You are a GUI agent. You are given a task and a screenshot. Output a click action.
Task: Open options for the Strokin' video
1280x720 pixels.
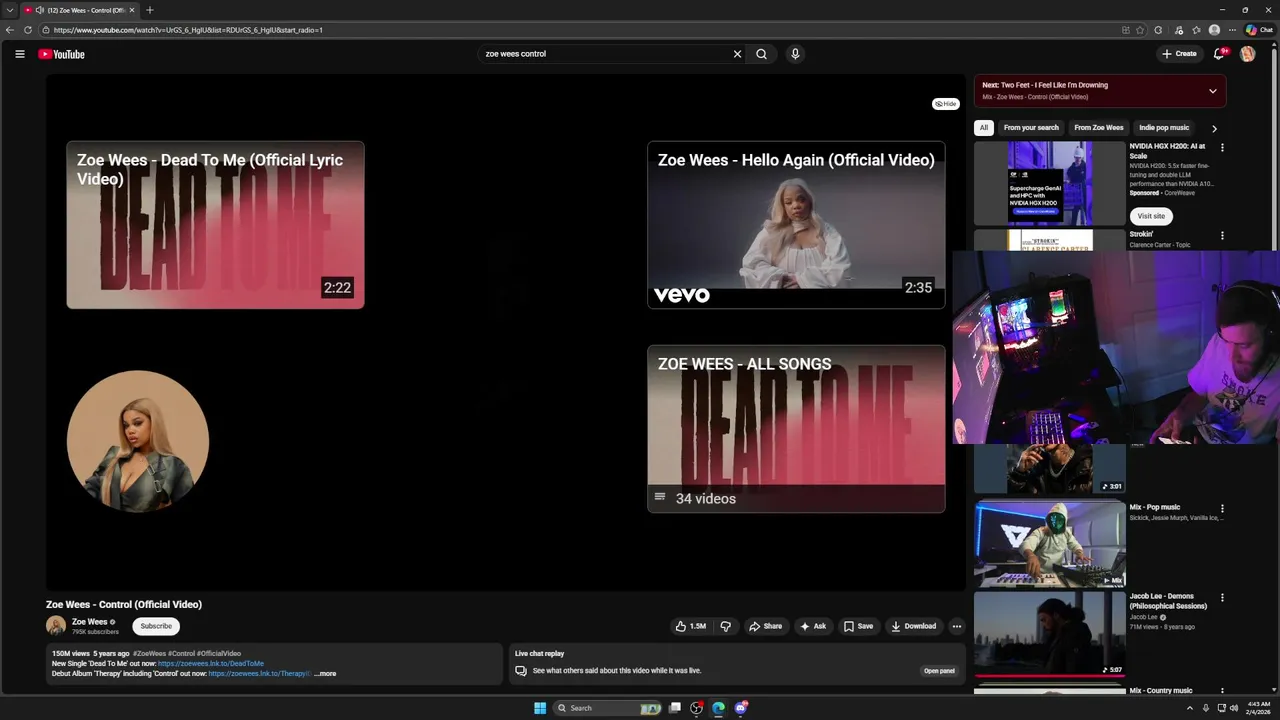tap(1222, 235)
